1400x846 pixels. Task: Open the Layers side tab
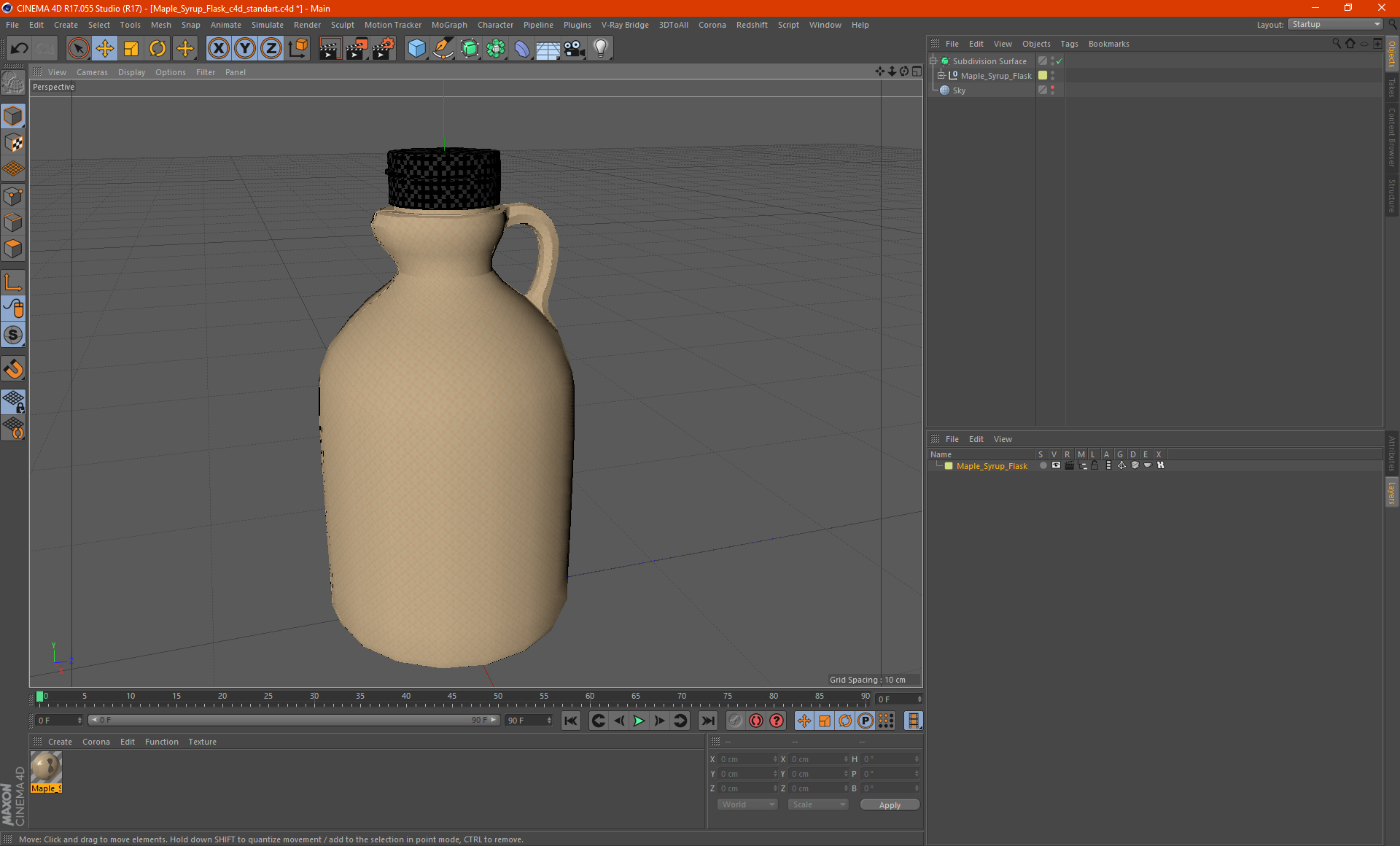point(1392,492)
